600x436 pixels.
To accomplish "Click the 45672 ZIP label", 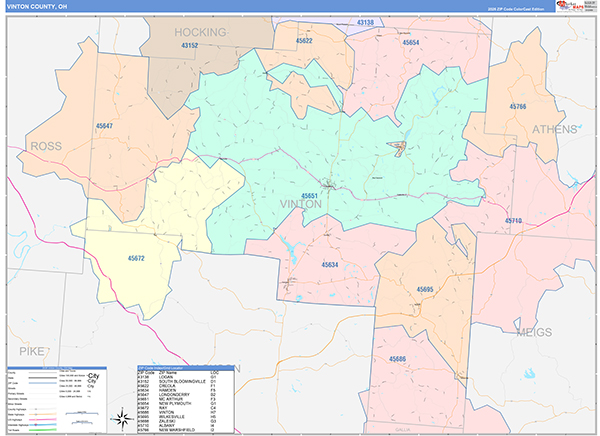I will [136, 258].
